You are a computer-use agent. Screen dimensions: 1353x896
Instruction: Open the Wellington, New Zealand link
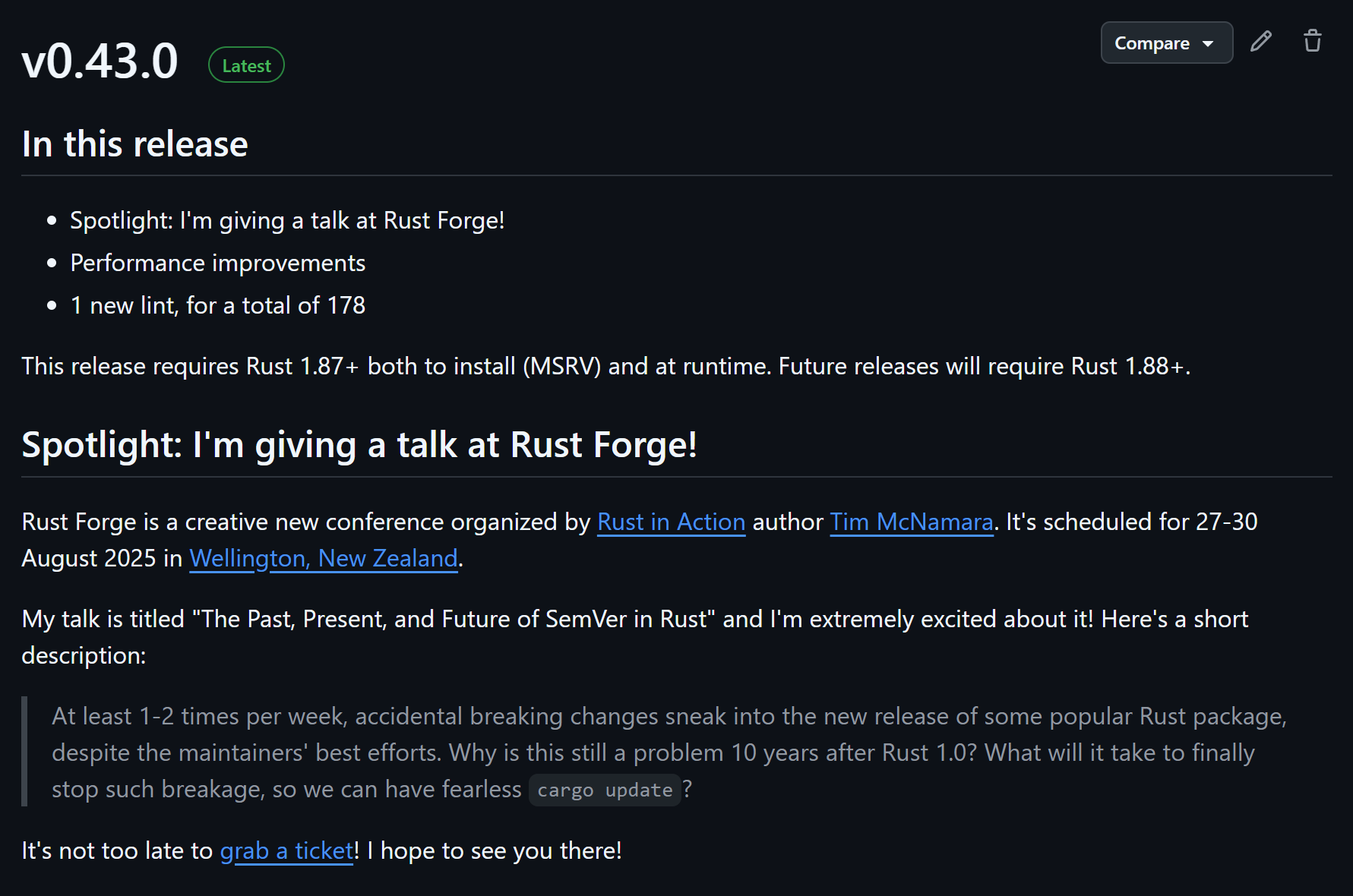(324, 558)
